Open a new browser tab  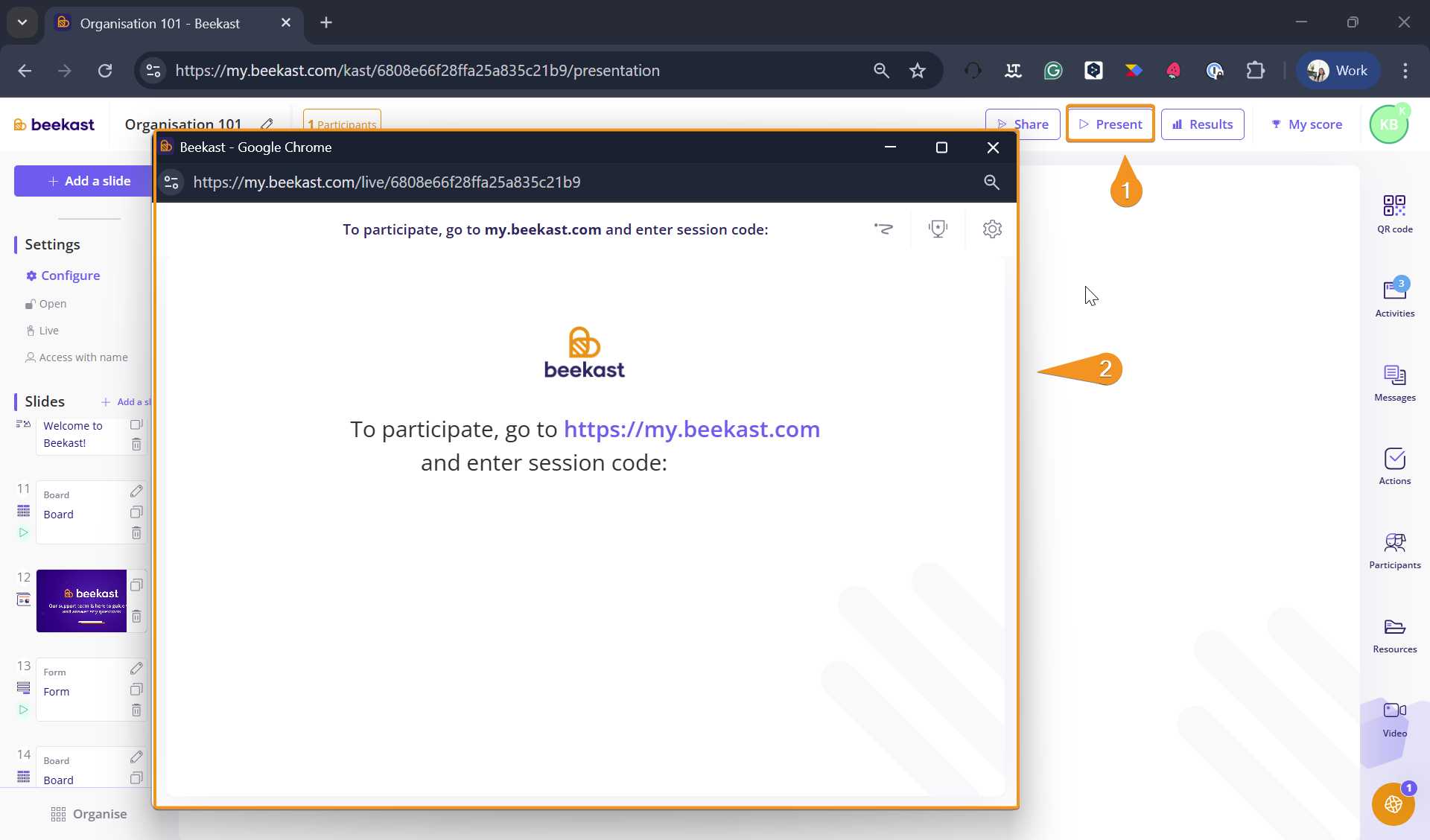coord(325,22)
